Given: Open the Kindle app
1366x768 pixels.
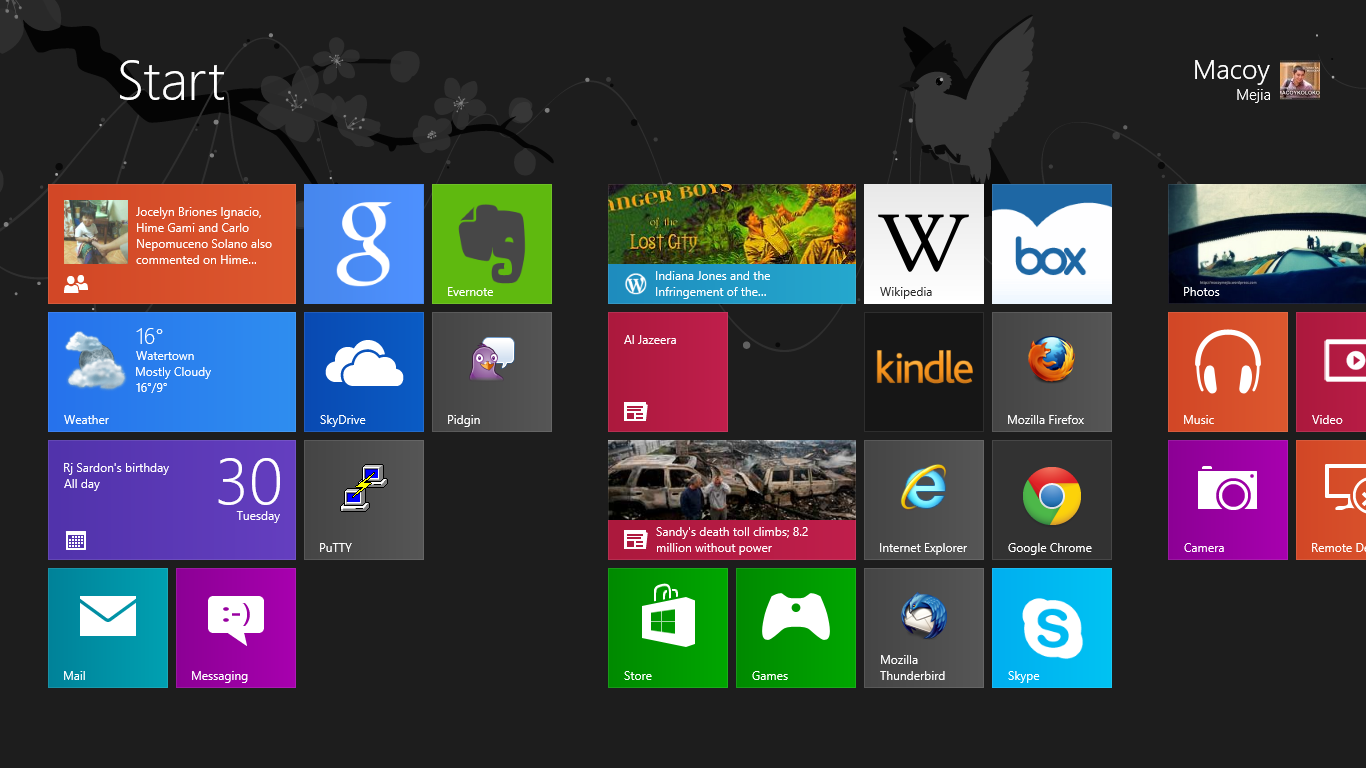Looking at the screenshot, I should [923, 372].
